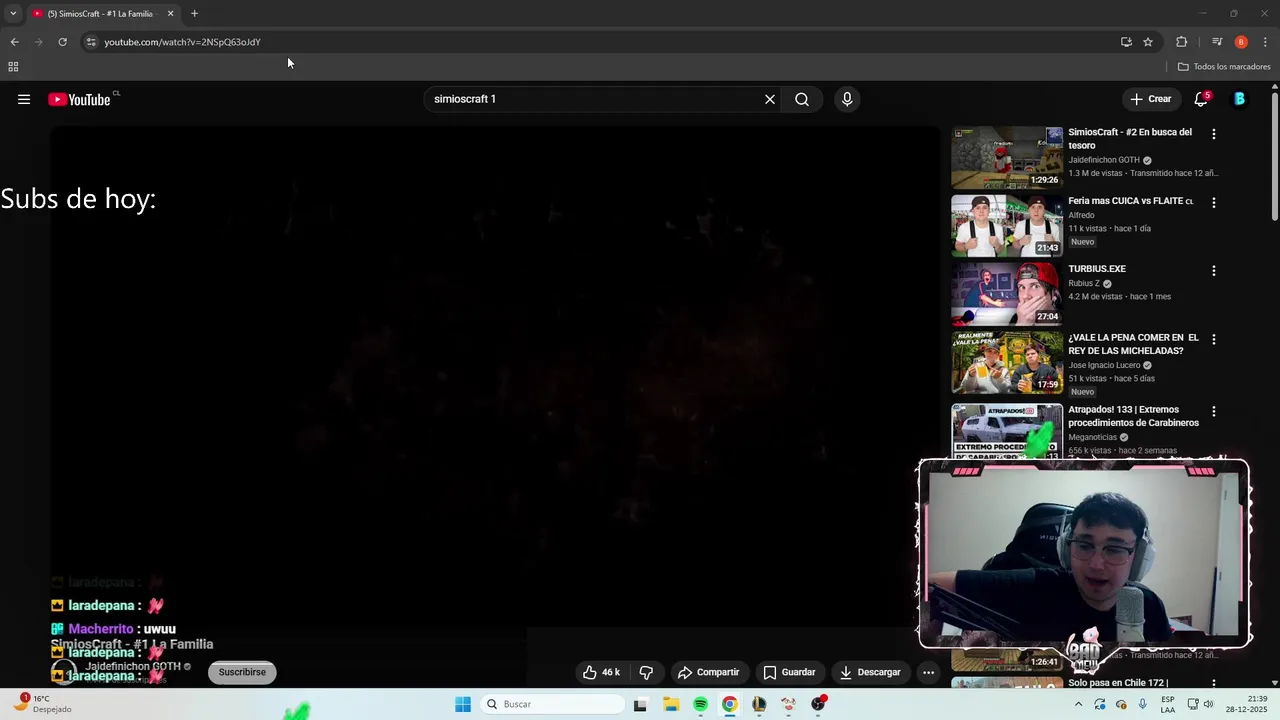Viewport: 1280px width, 720px height.
Task: Open YouTube account avatar menu
Action: [1239, 99]
